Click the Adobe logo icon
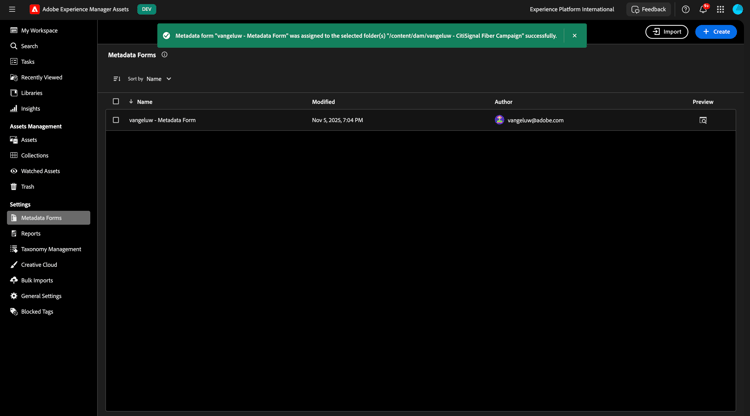This screenshot has width=750, height=416. (x=34, y=9)
